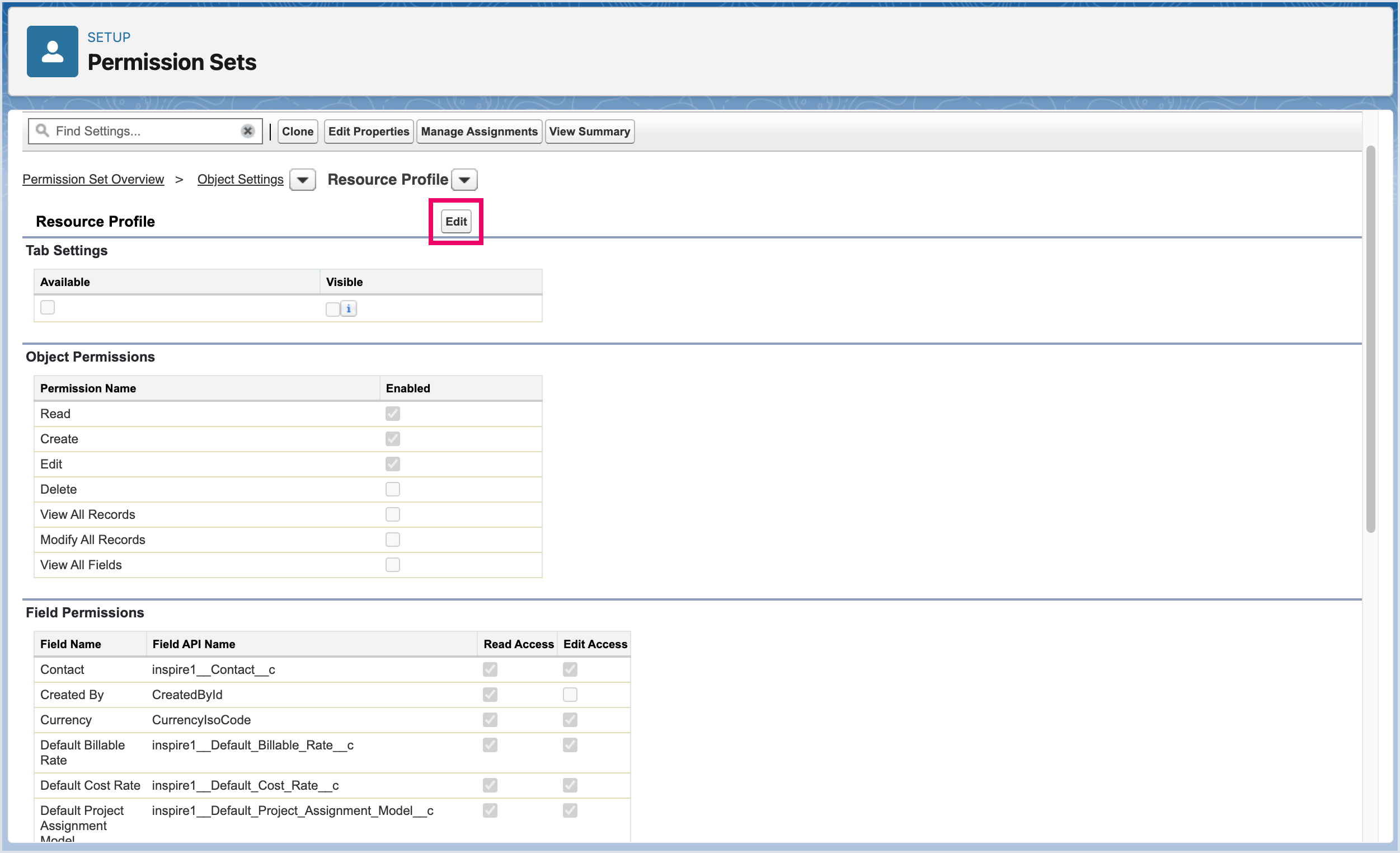Click the search magnifier icon
1400x853 pixels.
click(x=42, y=131)
